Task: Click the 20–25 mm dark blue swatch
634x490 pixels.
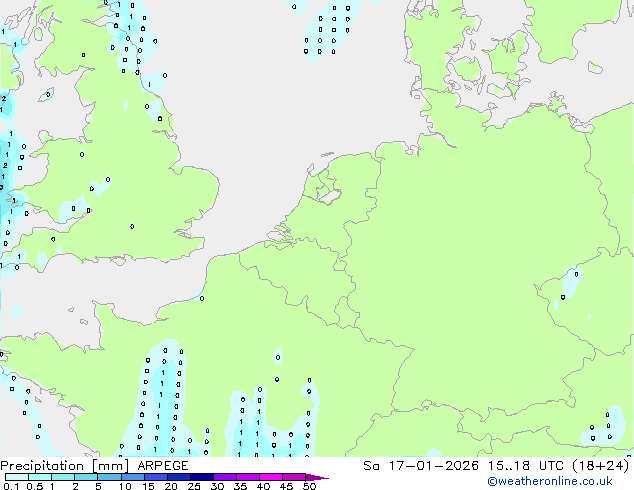Action: pyautogui.click(x=178, y=477)
